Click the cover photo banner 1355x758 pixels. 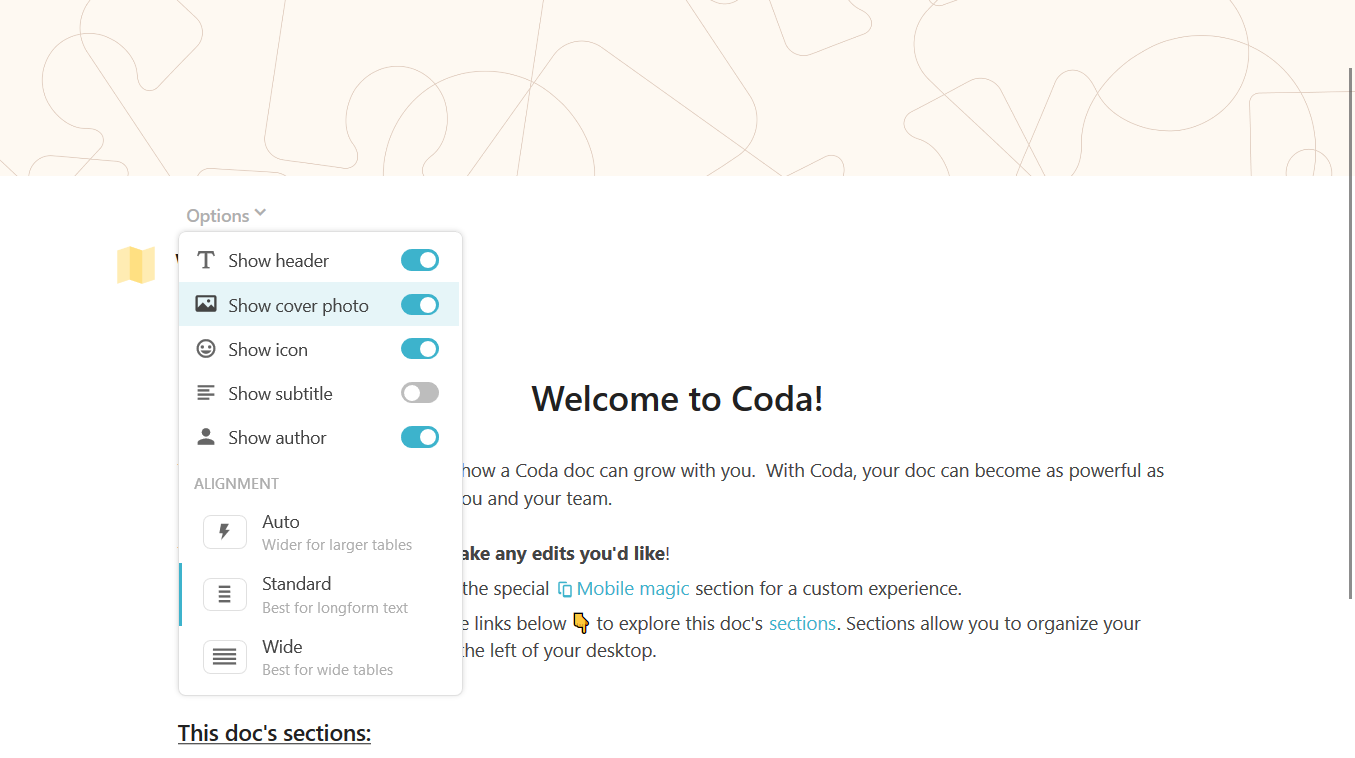pyautogui.click(x=677, y=88)
